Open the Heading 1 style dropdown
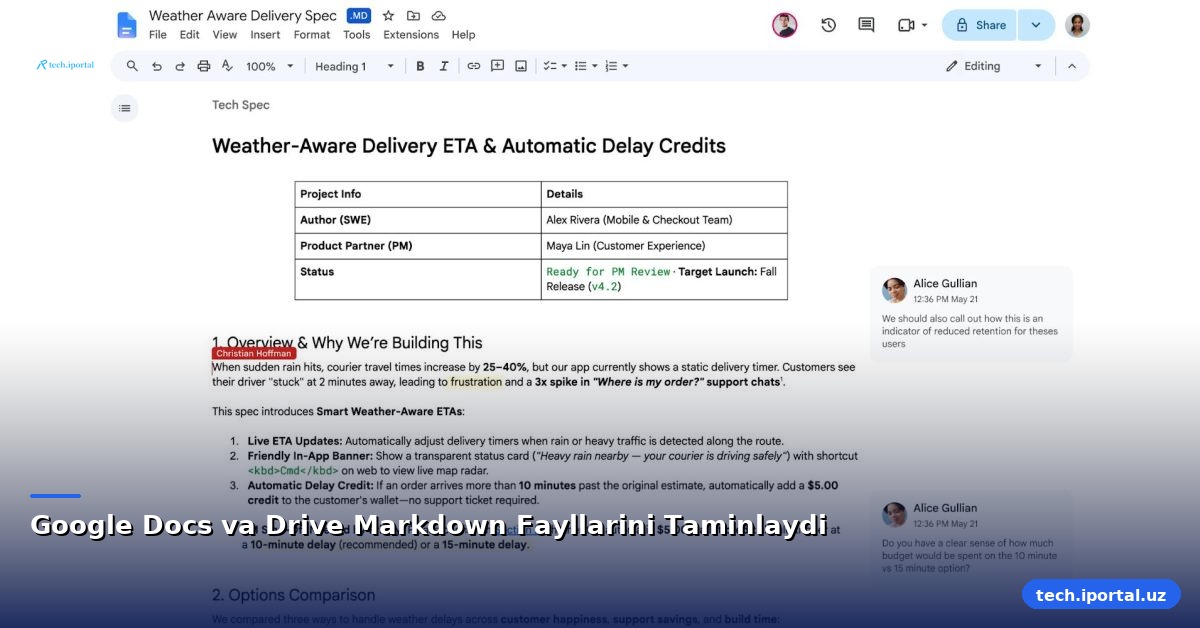This screenshot has width=1200, height=628. tap(355, 66)
